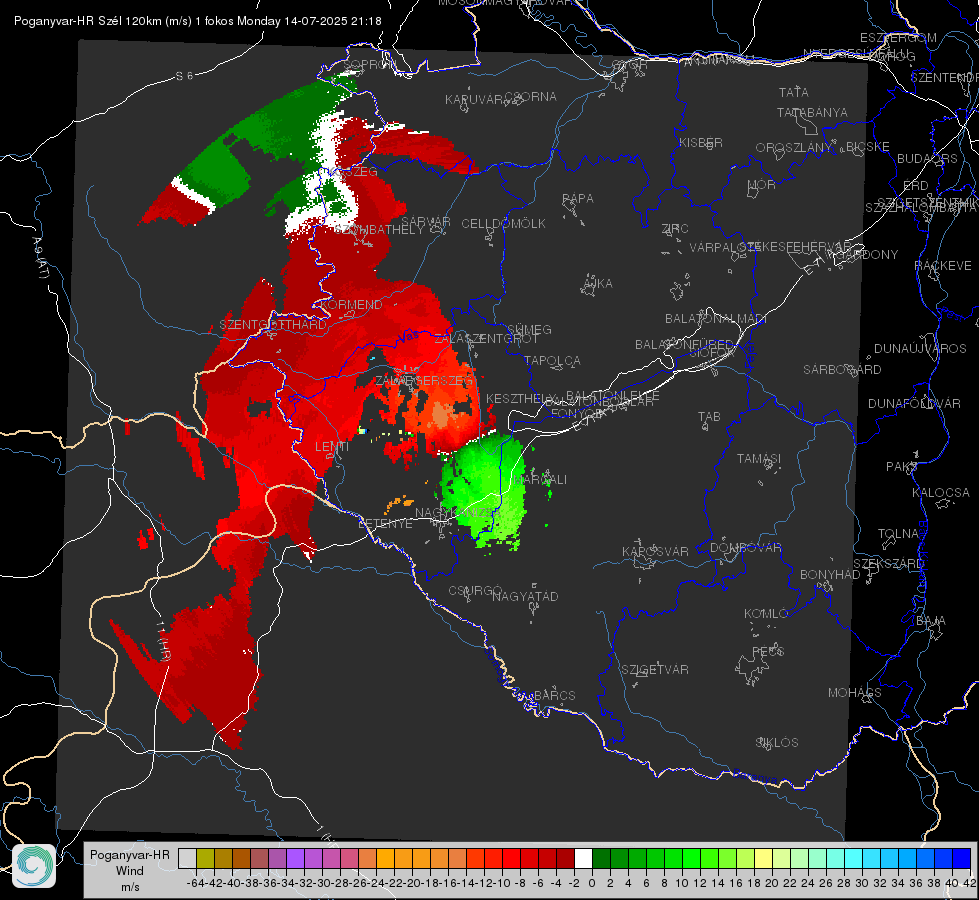Select the LETENYE city label
This screenshot has width=979, height=900.
point(385,523)
